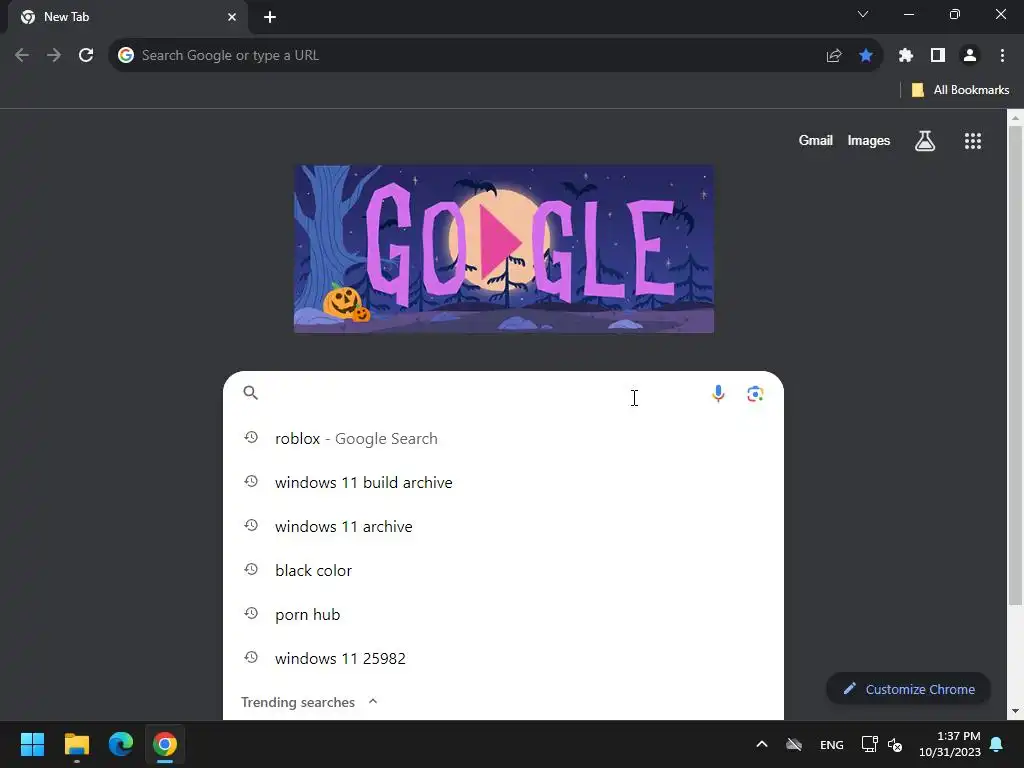Click the ENG language indicator
1024x768 pixels.
click(831, 745)
